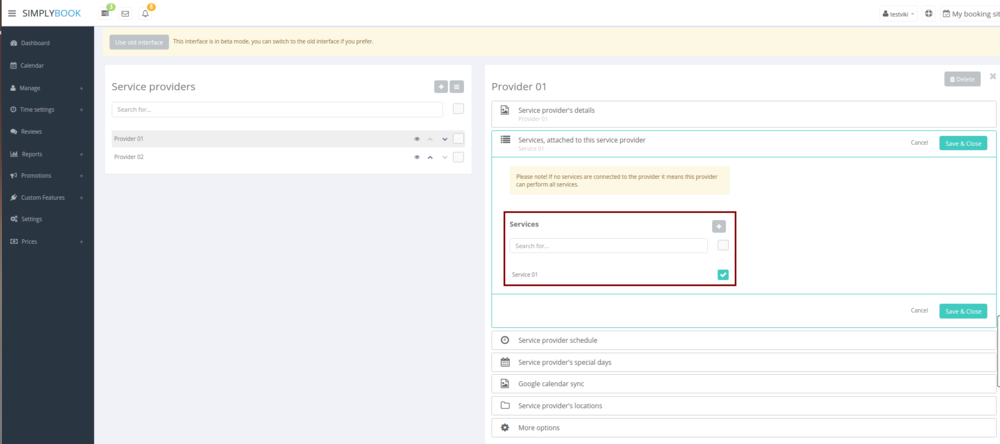The width and height of the screenshot is (1000, 444).
Task: Tick the checkbox for Provider 01 row
Action: coord(458,139)
